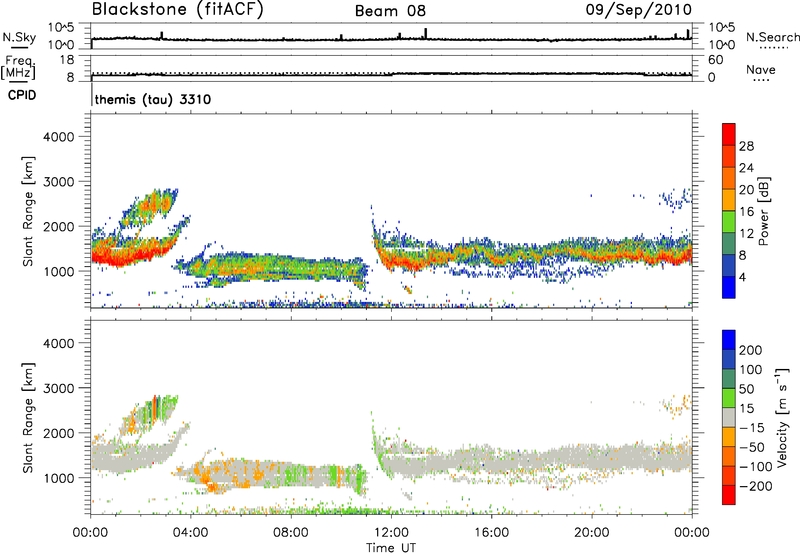This screenshot has width=800, height=554.
Task: Click the 'Power [dB]' color bar label
Action: [764, 211]
